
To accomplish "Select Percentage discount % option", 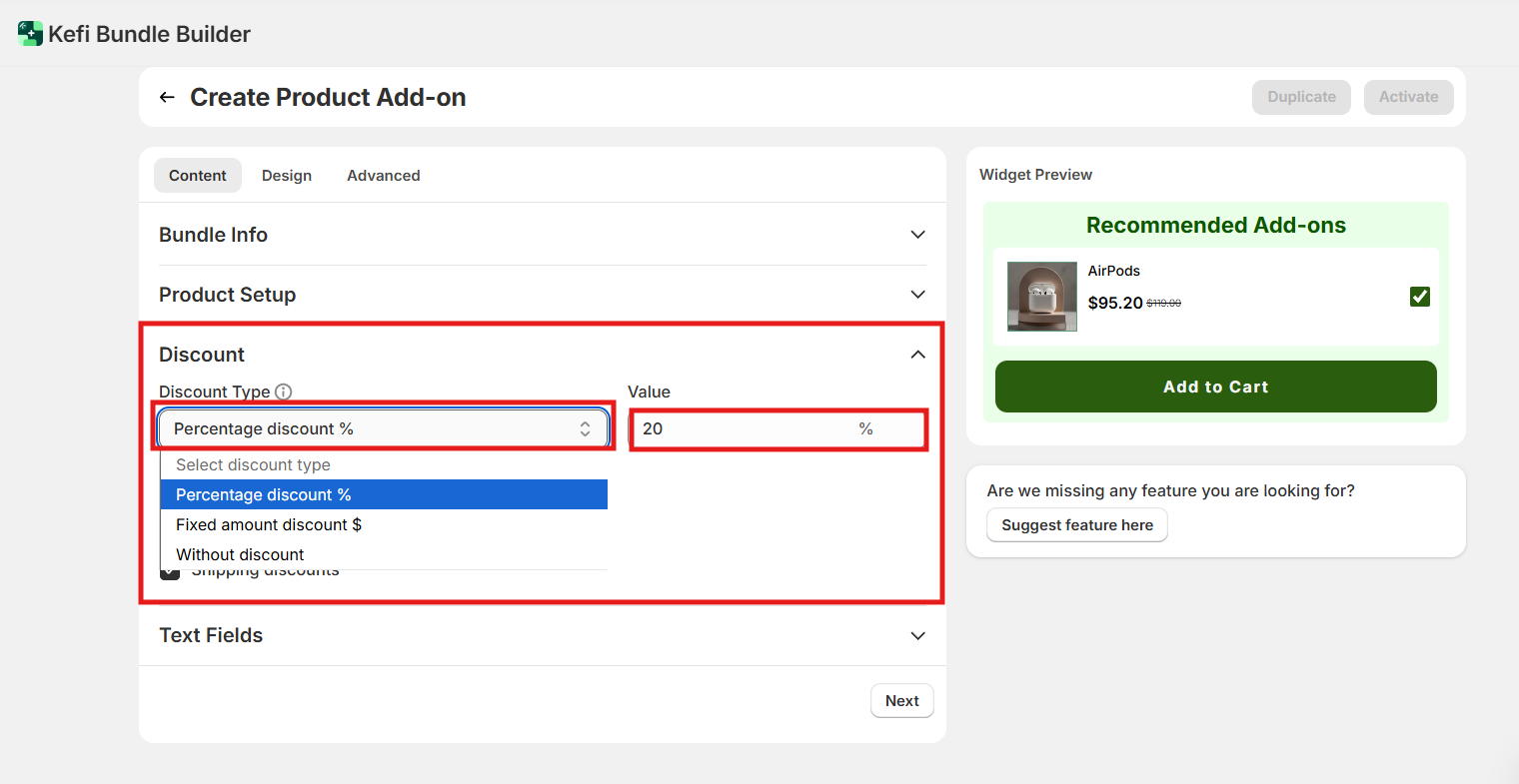I will [383, 494].
